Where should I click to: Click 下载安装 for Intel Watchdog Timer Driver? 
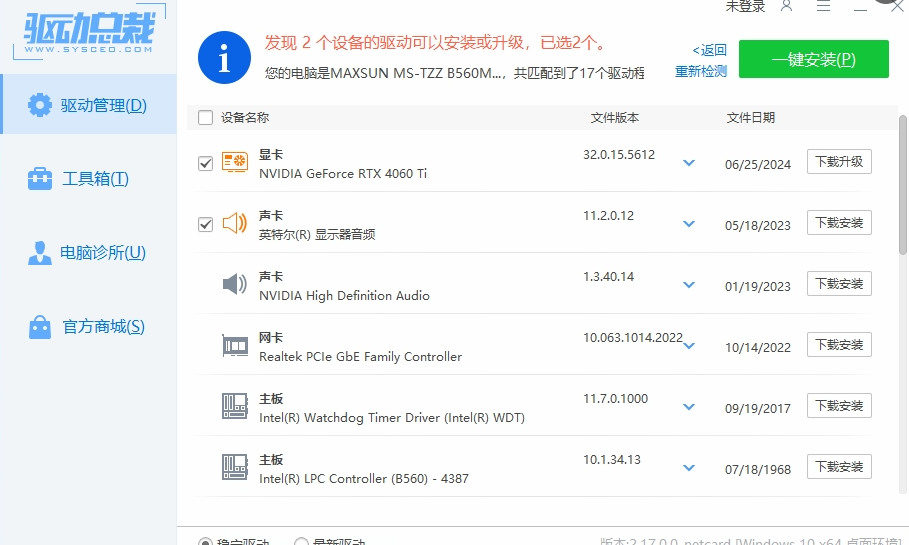pos(839,406)
